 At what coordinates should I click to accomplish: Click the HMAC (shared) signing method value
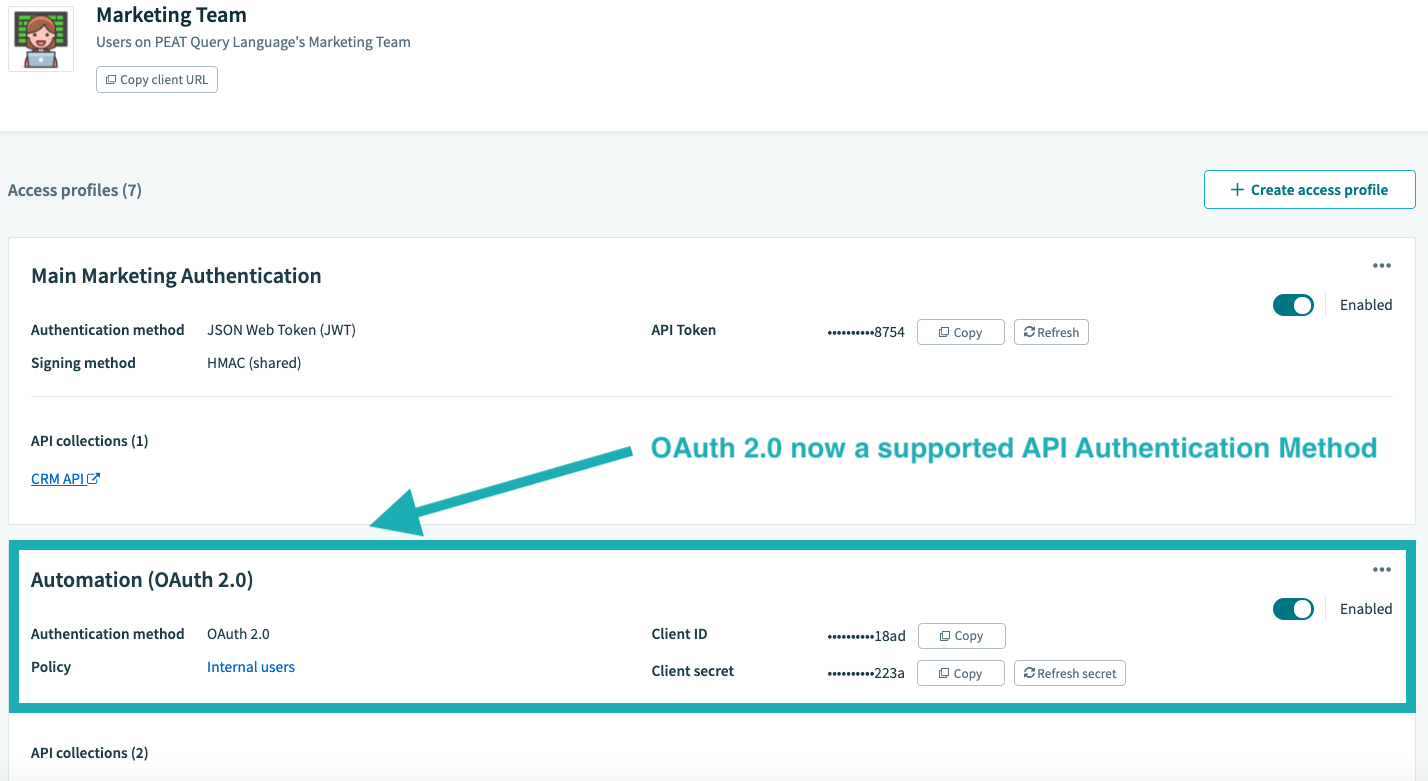coord(254,363)
